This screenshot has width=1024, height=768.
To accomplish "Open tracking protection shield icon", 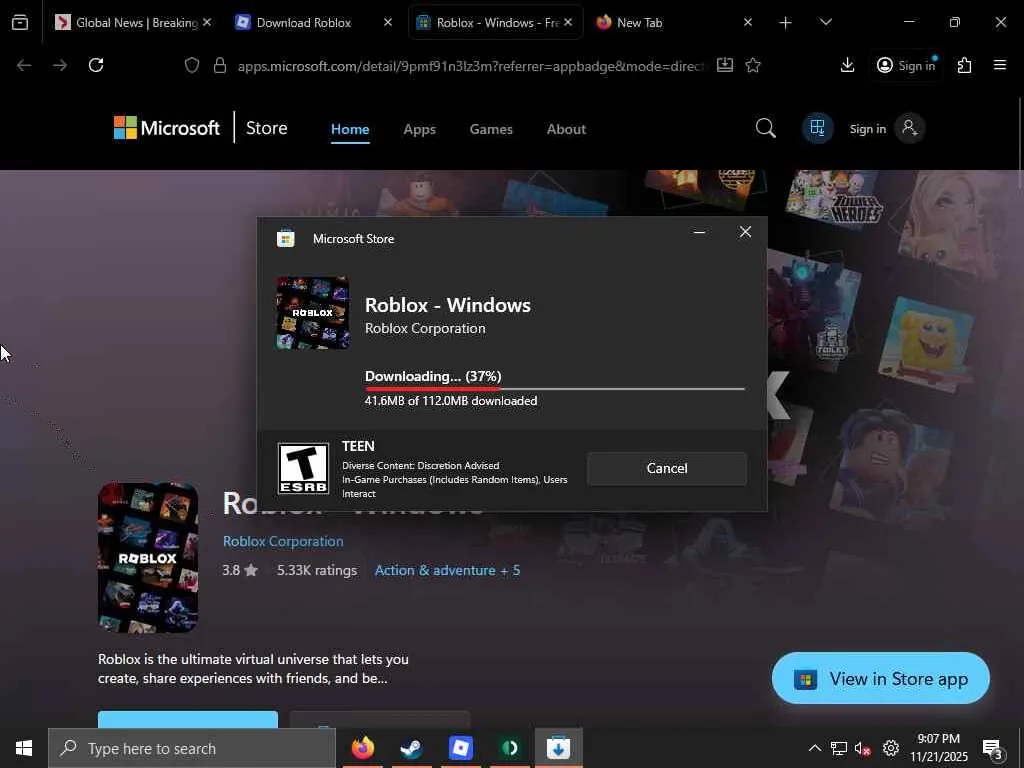I will pyautogui.click(x=191, y=65).
